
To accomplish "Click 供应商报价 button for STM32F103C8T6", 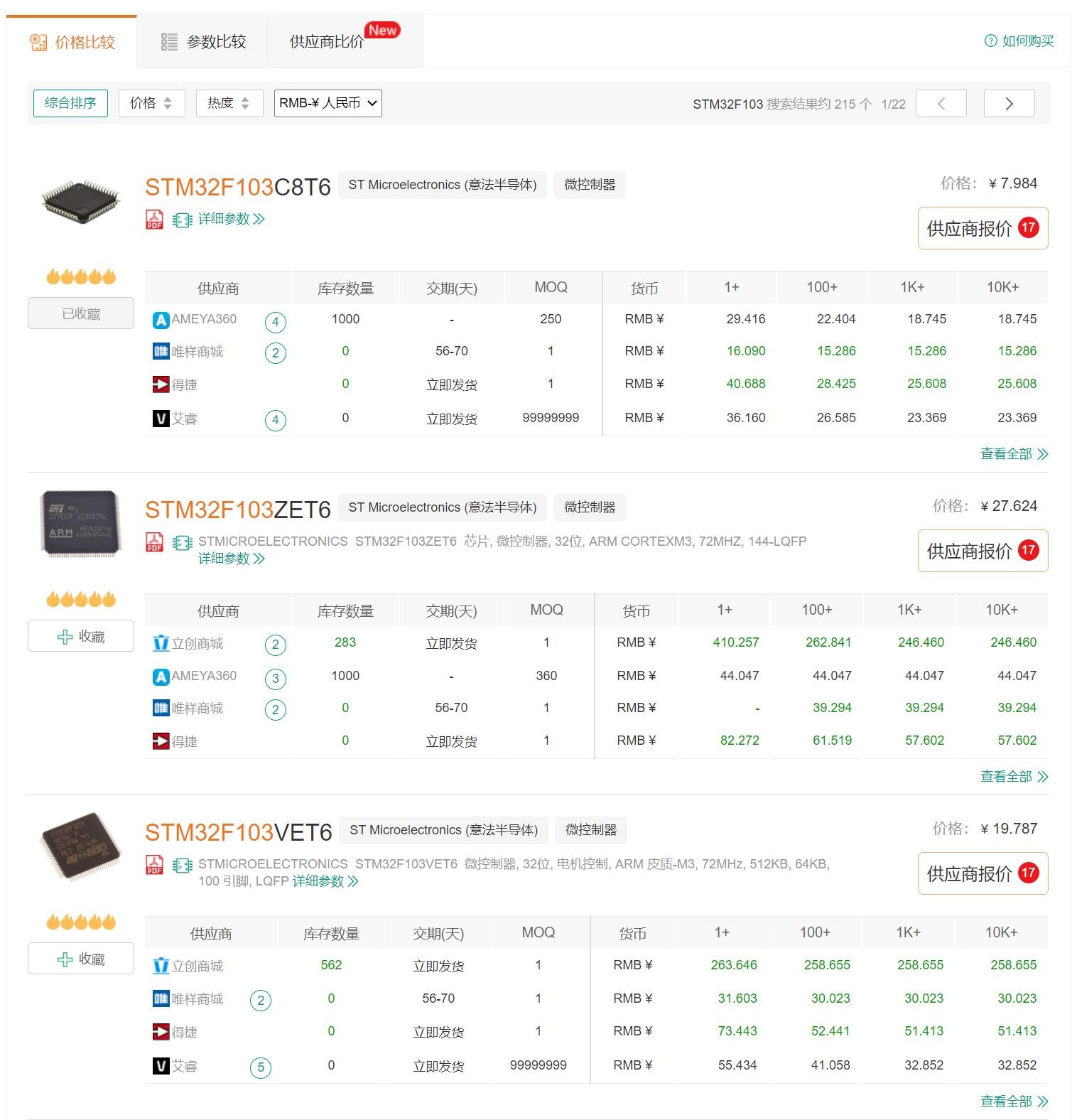I will point(982,228).
